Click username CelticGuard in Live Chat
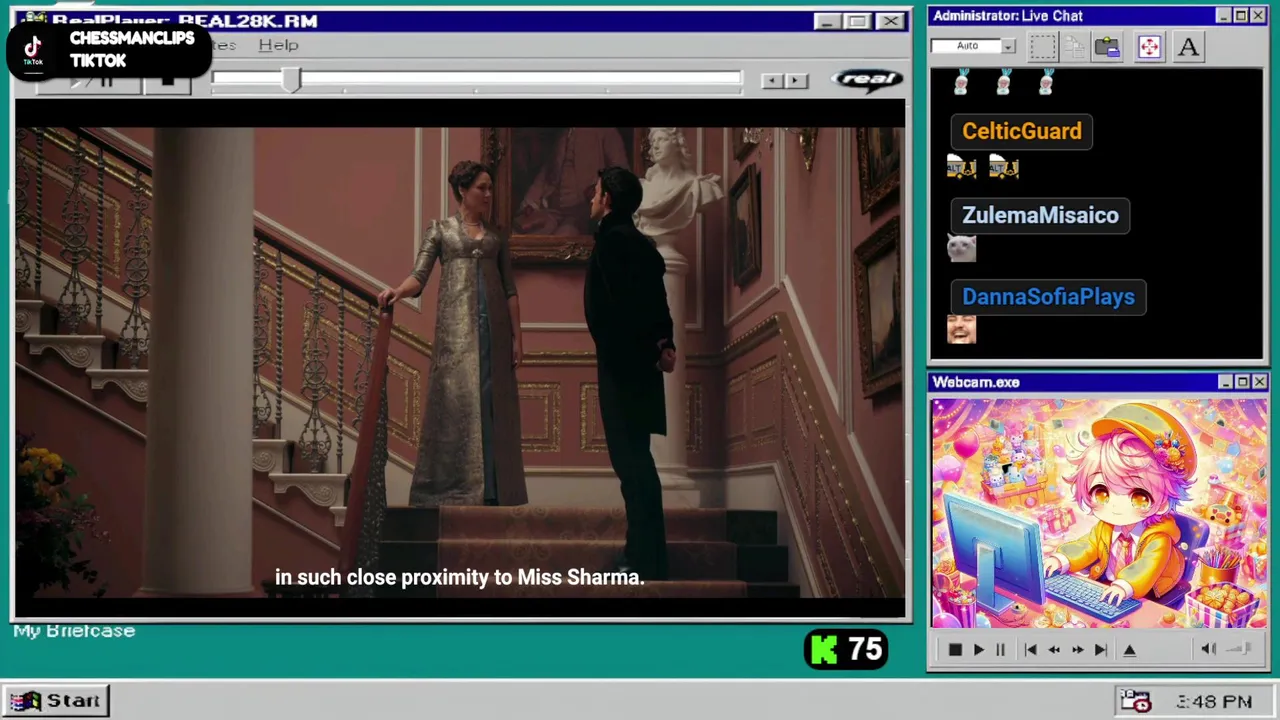This screenshot has width=1280, height=720. tap(1021, 131)
